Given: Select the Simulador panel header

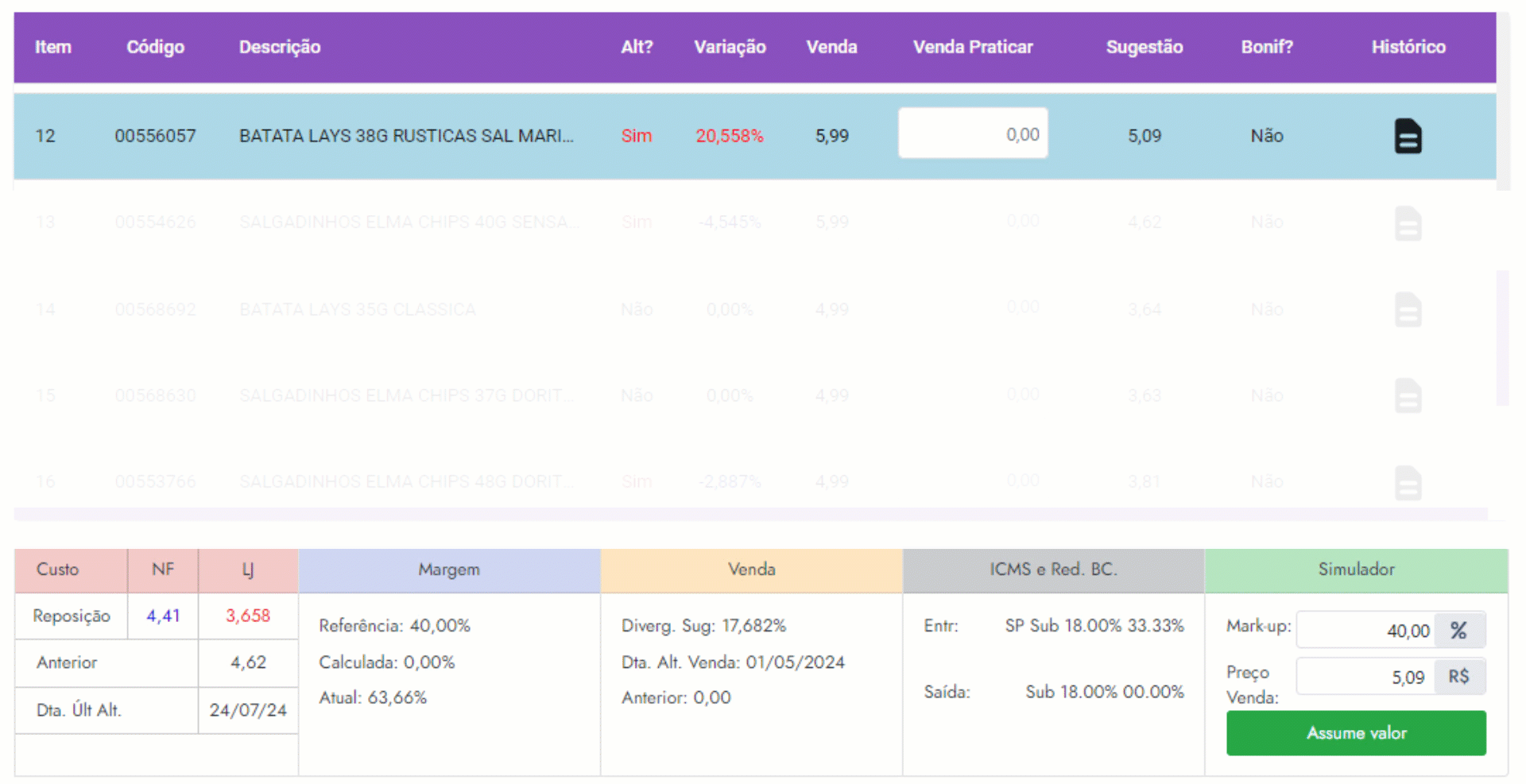Looking at the screenshot, I should [1356, 570].
